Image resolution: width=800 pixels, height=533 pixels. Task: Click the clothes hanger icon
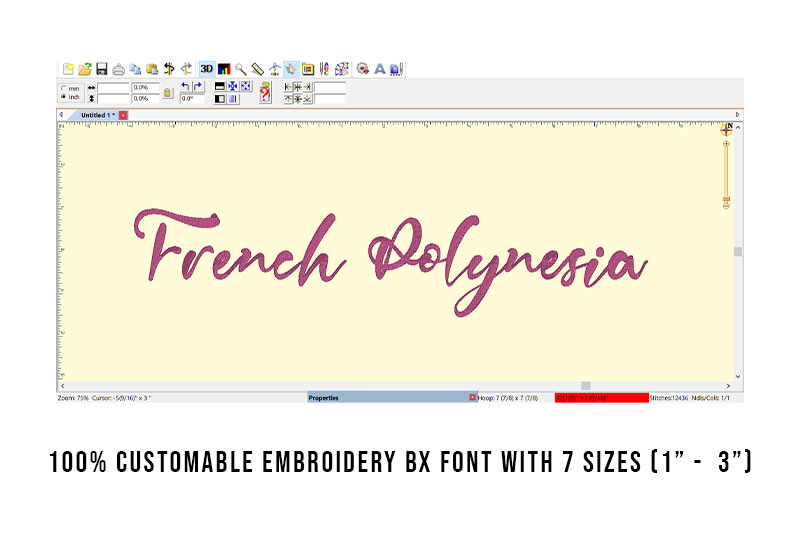tap(274, 69)
